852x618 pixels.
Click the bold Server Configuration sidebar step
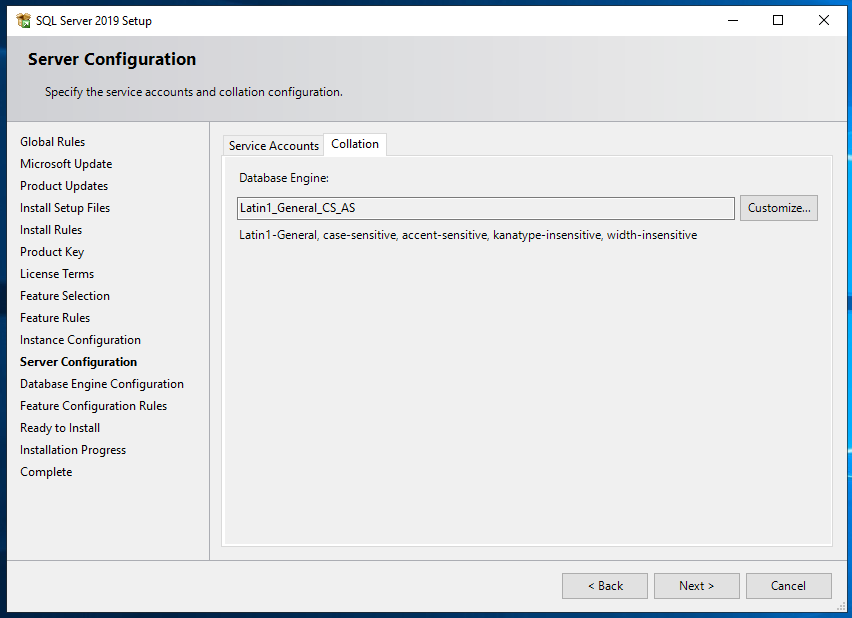point(79,362)
